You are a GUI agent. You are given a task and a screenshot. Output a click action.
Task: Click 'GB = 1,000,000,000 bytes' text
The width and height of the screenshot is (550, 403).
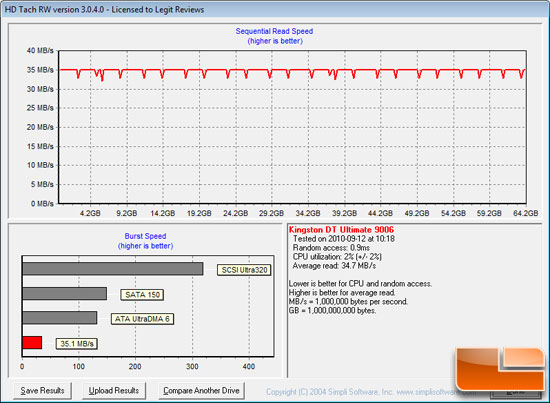pyautogui.click(x=332, y=311)
